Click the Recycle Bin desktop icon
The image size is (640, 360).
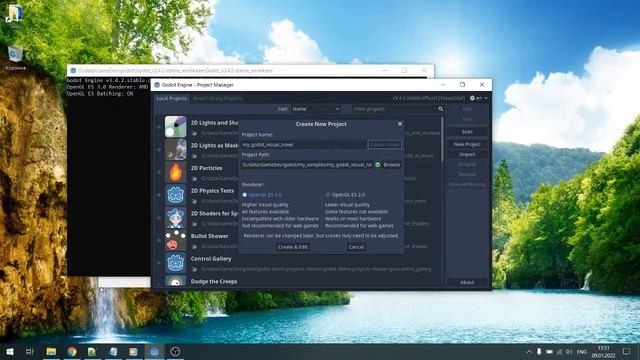(x=15, y=58)
